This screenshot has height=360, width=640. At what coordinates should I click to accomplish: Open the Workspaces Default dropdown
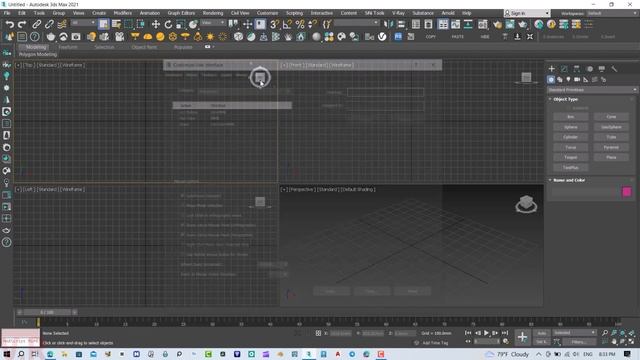pos(612,13)
